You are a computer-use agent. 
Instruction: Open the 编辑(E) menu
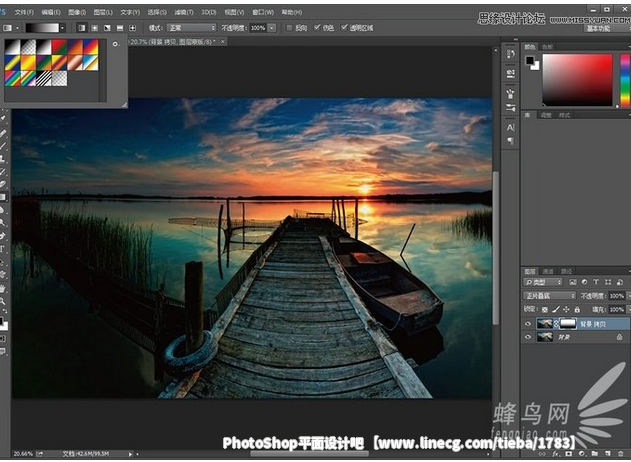point(51,12)
